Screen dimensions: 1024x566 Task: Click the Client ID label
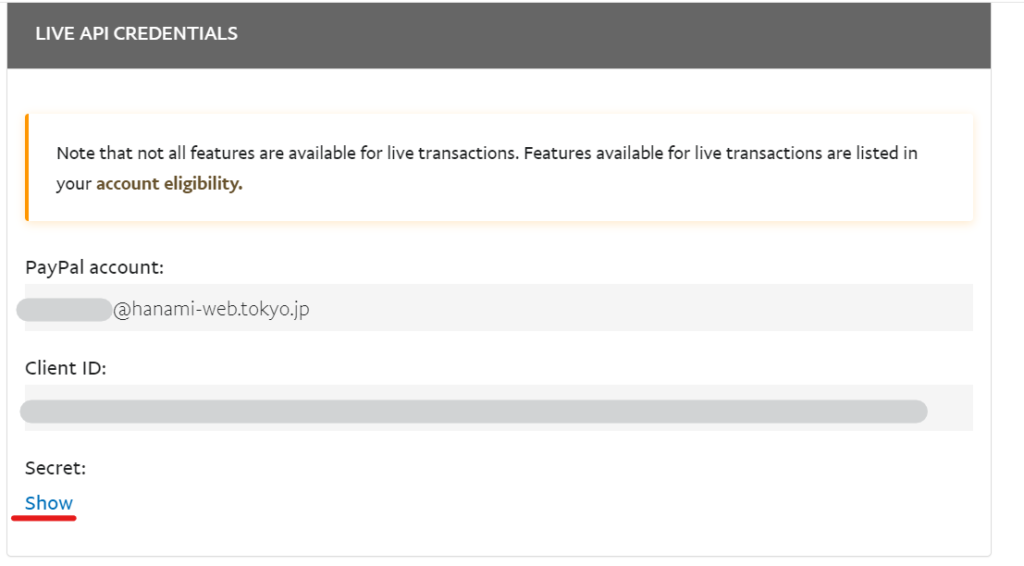(x=65, y=368)
